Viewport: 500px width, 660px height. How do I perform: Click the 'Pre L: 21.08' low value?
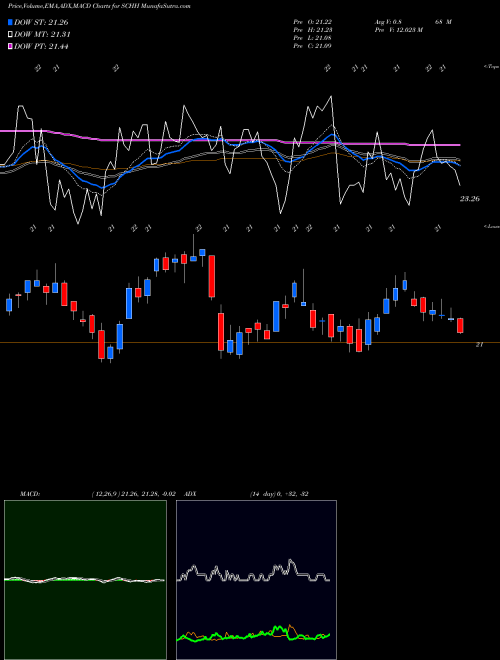(312, 38)
